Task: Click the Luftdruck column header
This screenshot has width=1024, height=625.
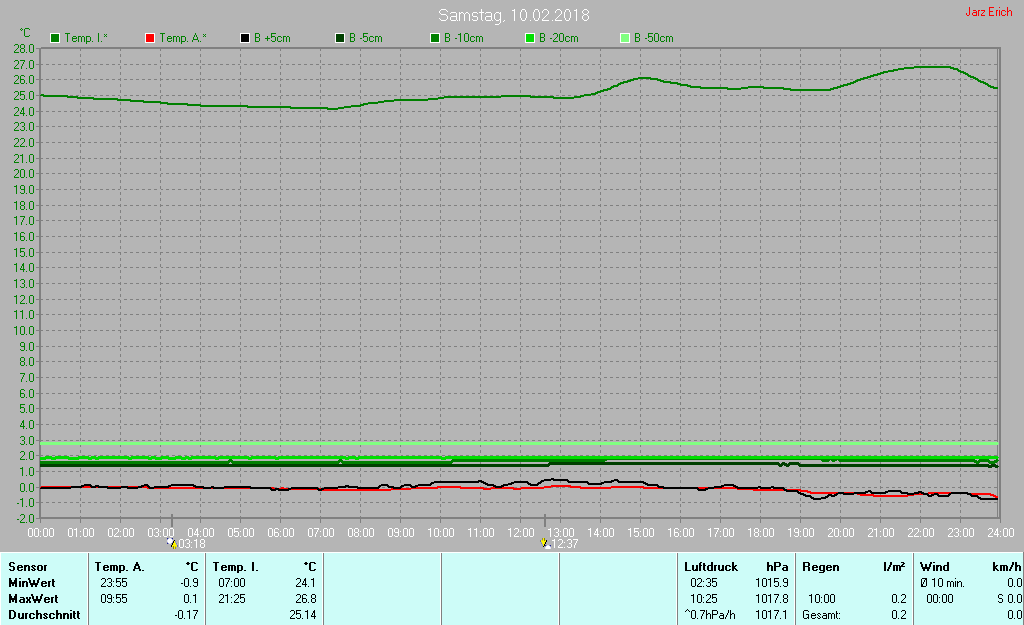Action: [710, 567]
